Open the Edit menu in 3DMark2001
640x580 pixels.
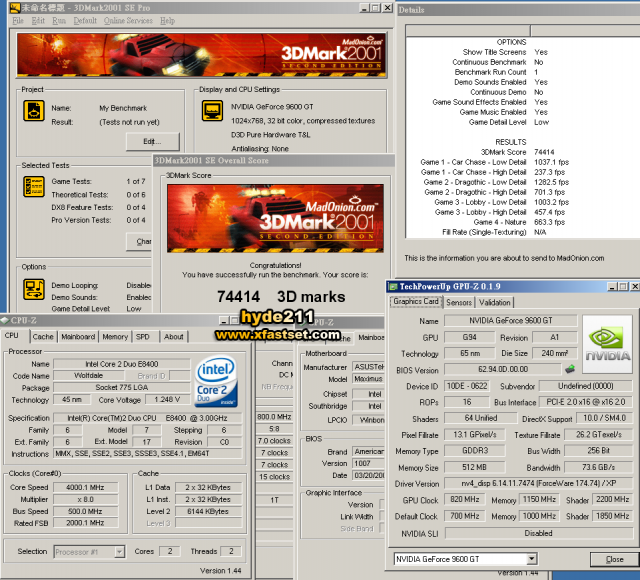click(38, 20)
